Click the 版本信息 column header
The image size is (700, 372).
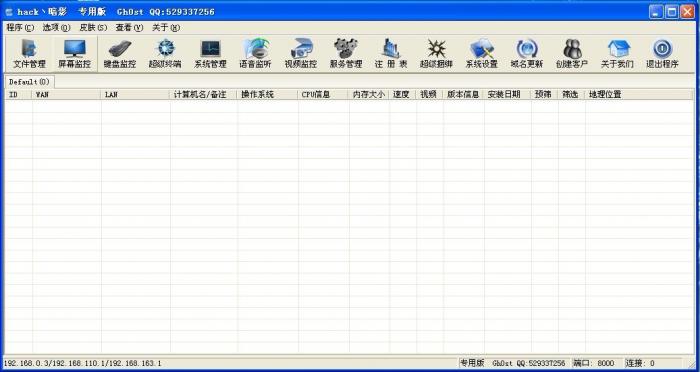coord(464,95)
